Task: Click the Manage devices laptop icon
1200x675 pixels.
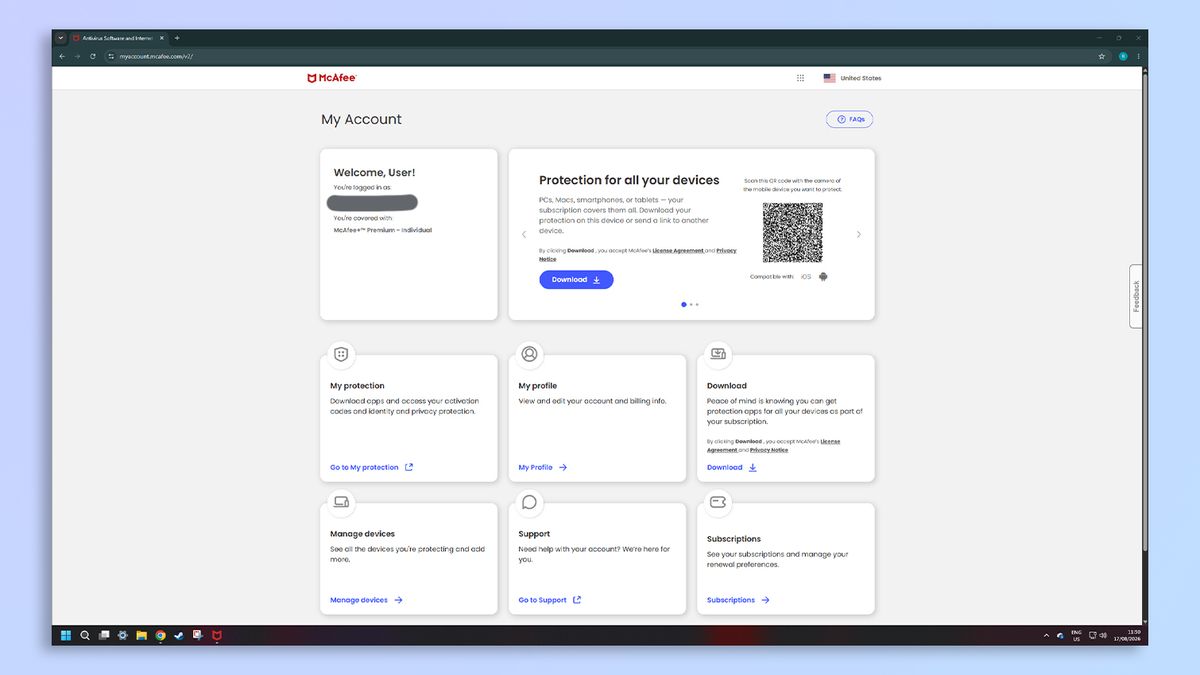Action: click(341, 502)
